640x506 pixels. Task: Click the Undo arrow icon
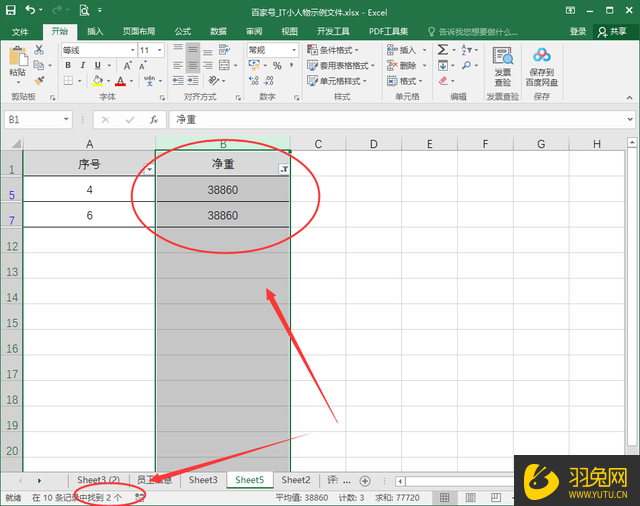point(31,10)
